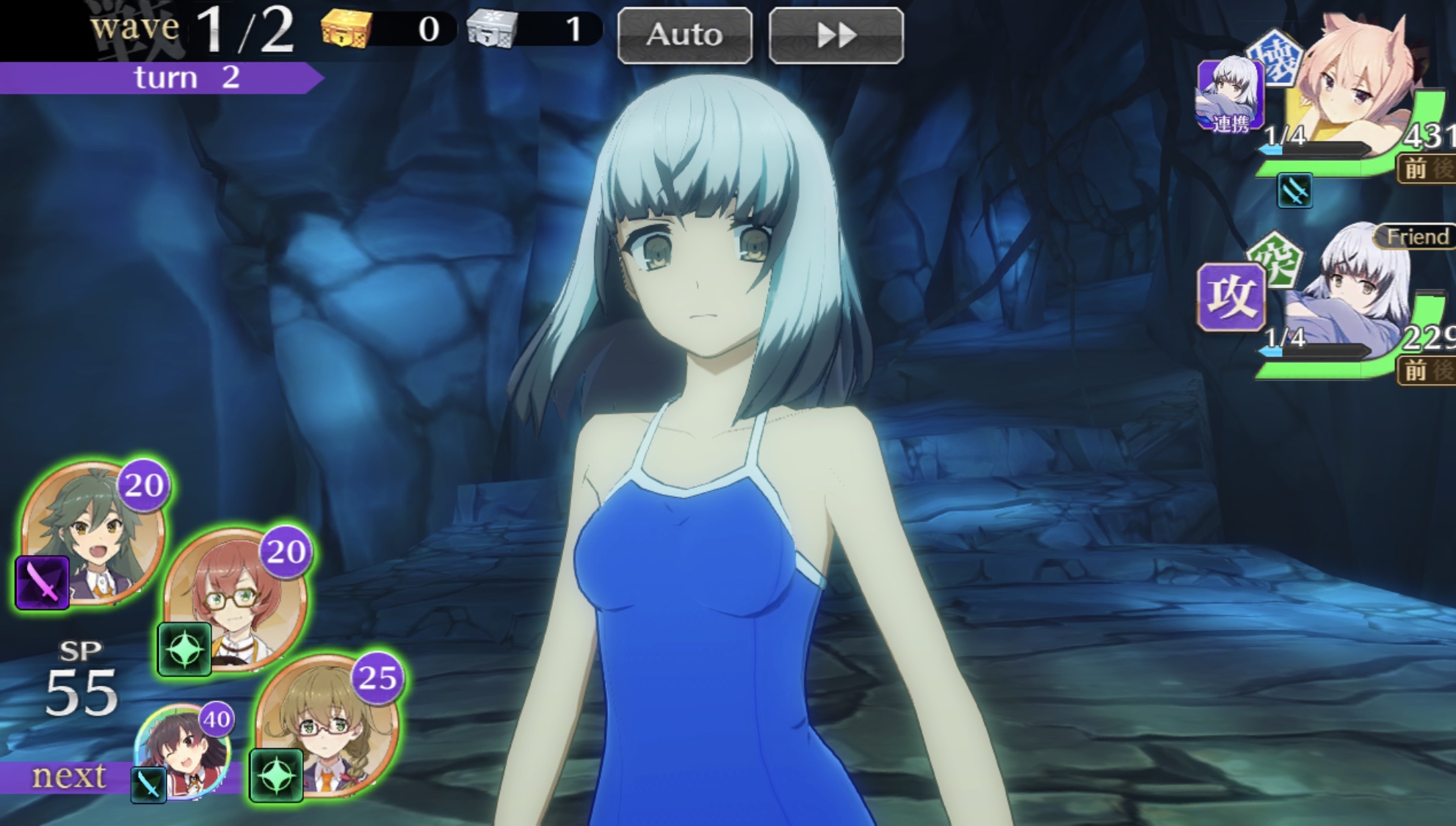This screenshot has height=826, width=1456.
Task: Toggle 前 front row on top enemy
Action: coord(1414,170)
